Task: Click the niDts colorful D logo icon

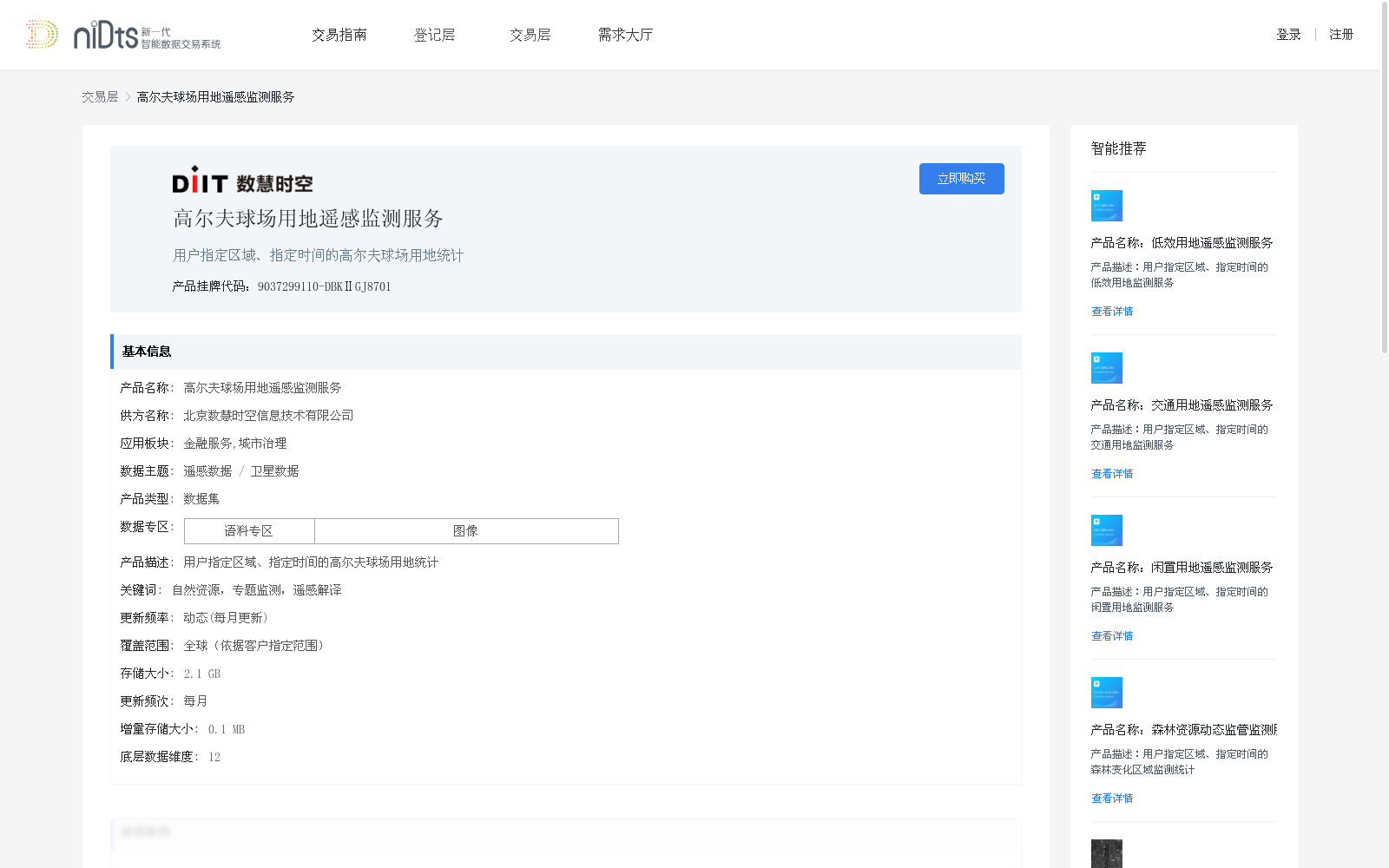Action: point(42,34)
